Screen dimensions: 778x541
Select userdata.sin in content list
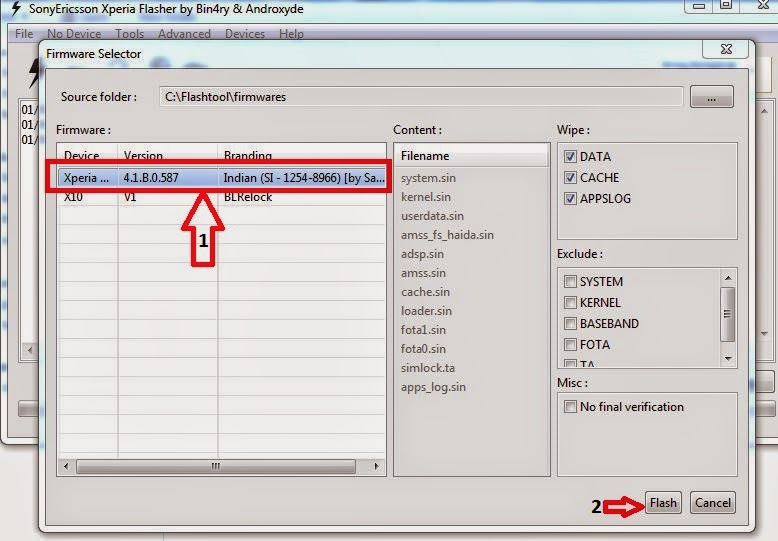pyautogui.click(x=432, y=216)
